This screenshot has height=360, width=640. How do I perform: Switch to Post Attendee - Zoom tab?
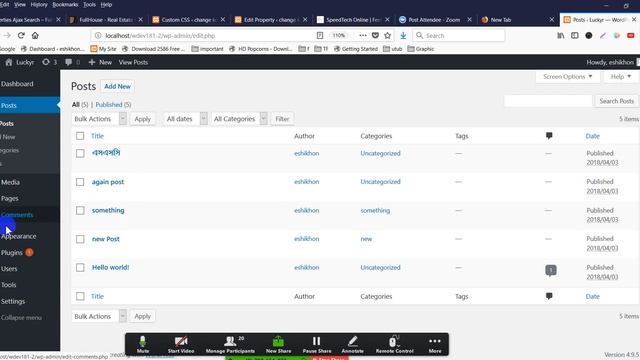tap(434, 20)
